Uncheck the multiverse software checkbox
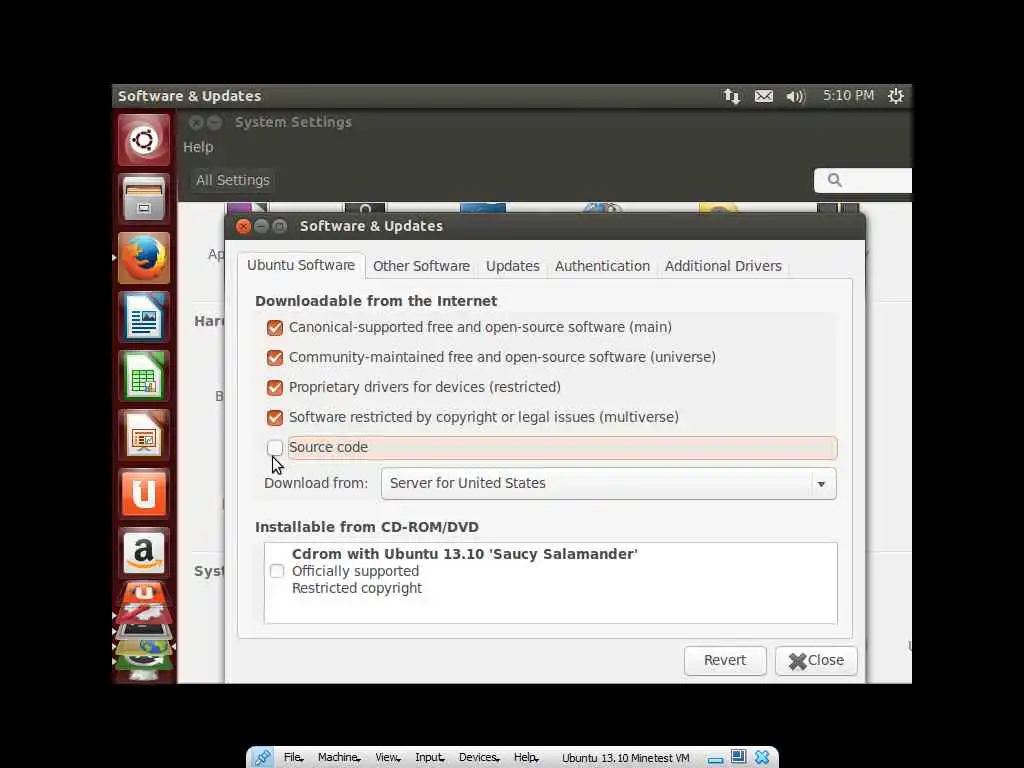This screenshot has height=768, width=1024. 275,417
